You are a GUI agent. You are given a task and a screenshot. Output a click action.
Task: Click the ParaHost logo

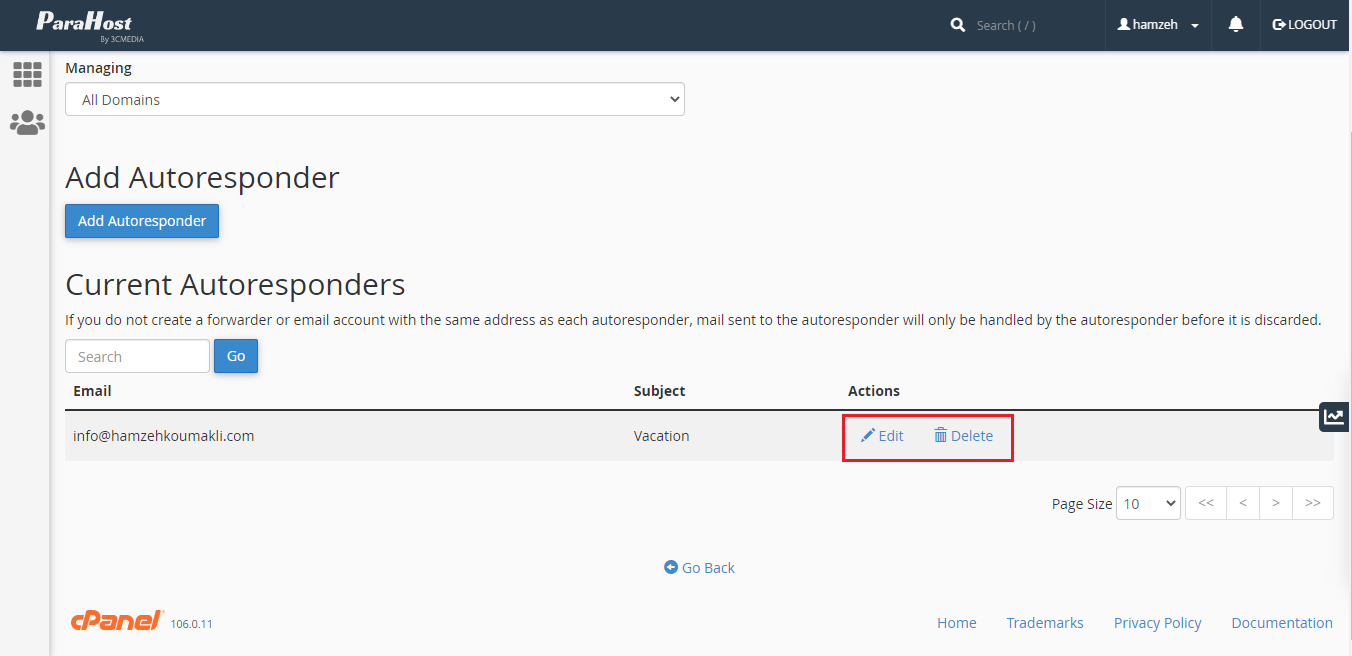(84, 25)
